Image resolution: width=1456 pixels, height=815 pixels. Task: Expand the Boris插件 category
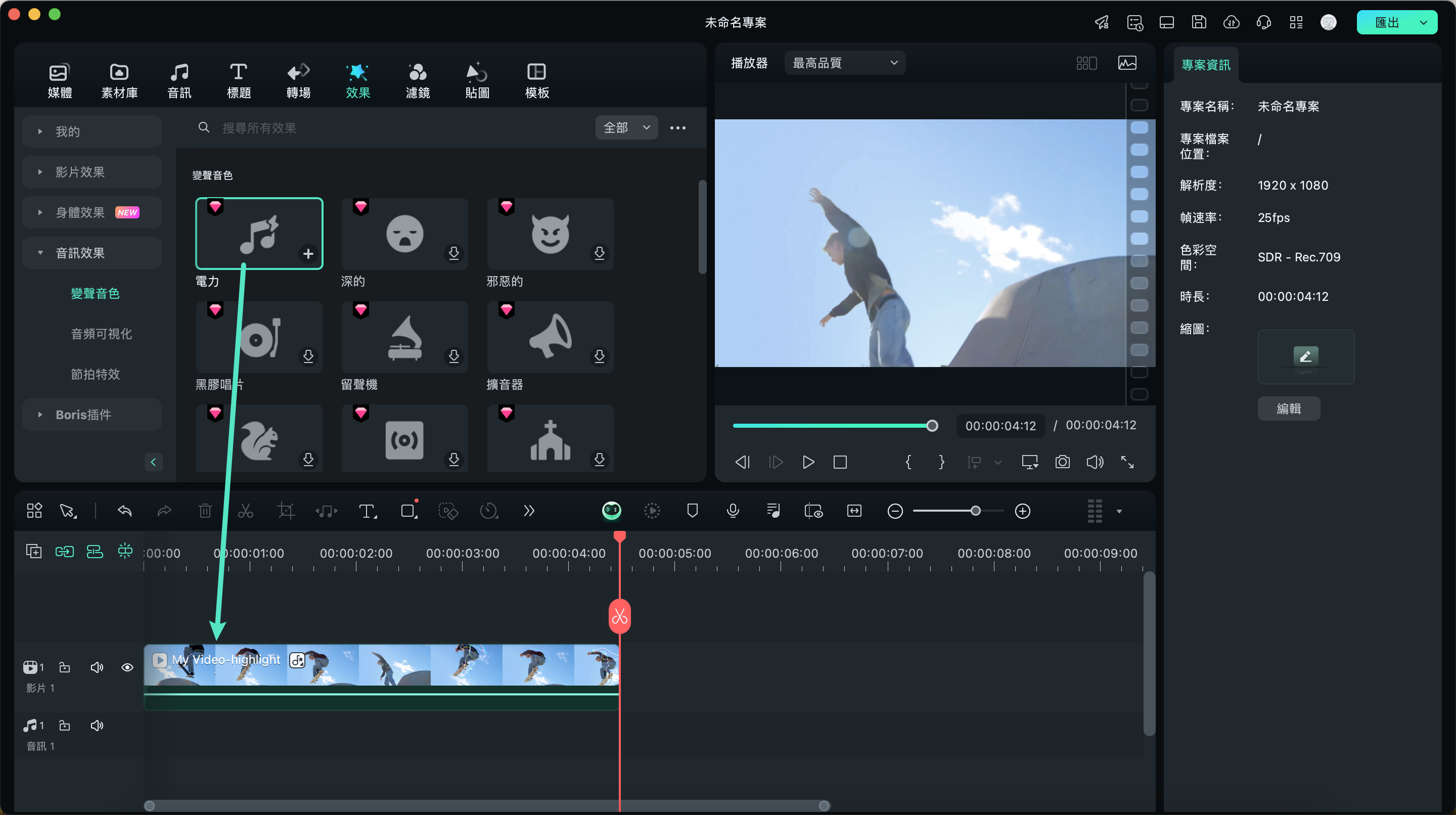coord(92,414)
